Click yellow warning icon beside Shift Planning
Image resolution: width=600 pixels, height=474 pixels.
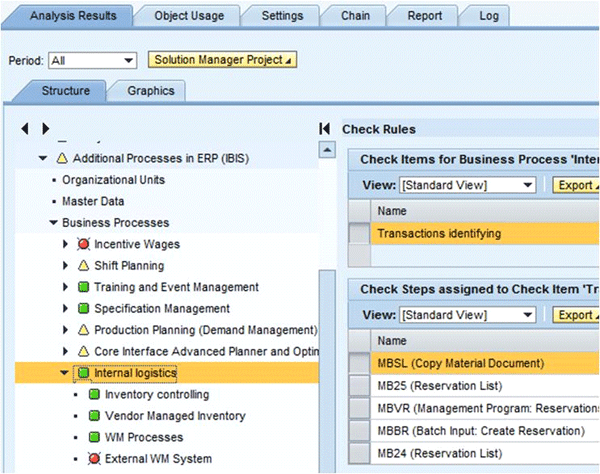(84, 266)
